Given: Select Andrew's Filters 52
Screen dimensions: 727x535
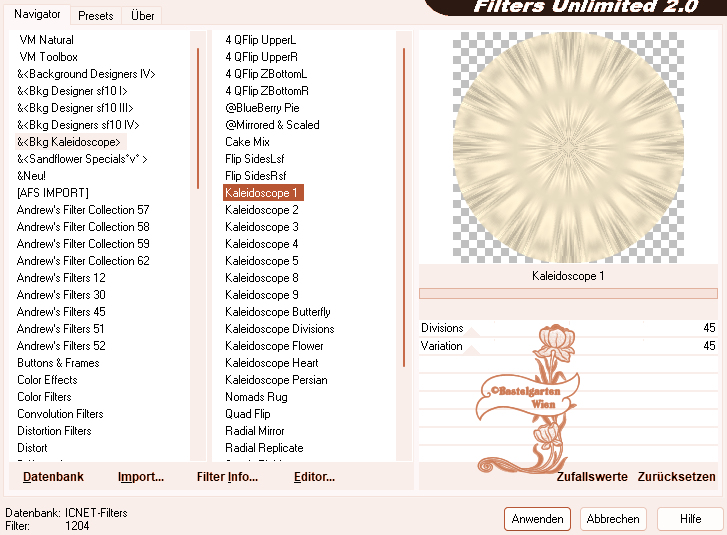Looking at the screenshot, I should (61, 346).
